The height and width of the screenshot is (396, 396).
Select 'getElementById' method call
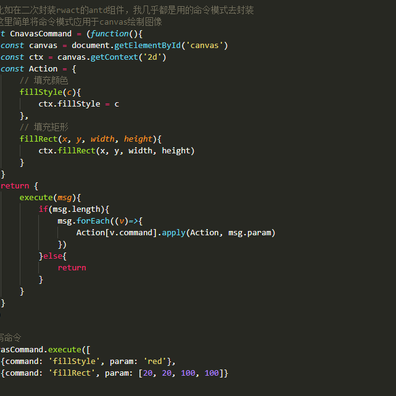click(147, 45)
